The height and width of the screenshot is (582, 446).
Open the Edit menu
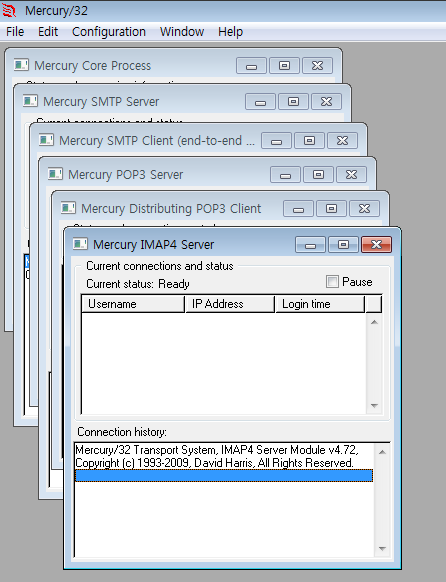(48, 32)
